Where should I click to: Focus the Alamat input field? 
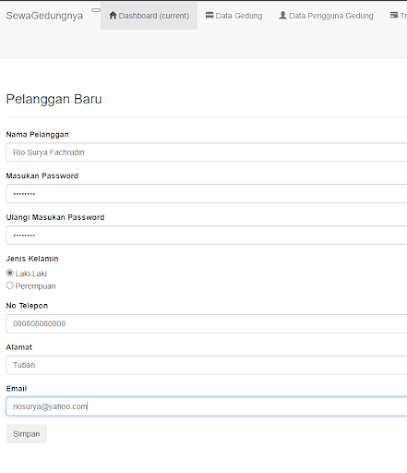pos(207,365)
